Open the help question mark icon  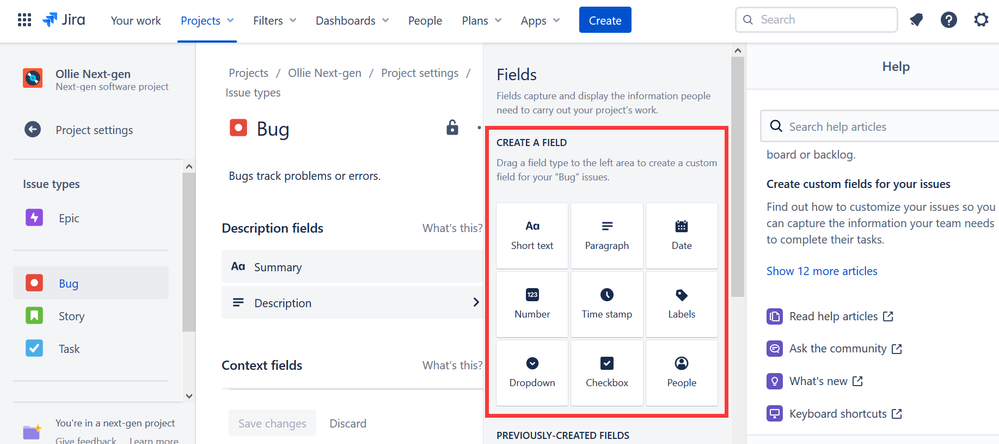[949, 20]
